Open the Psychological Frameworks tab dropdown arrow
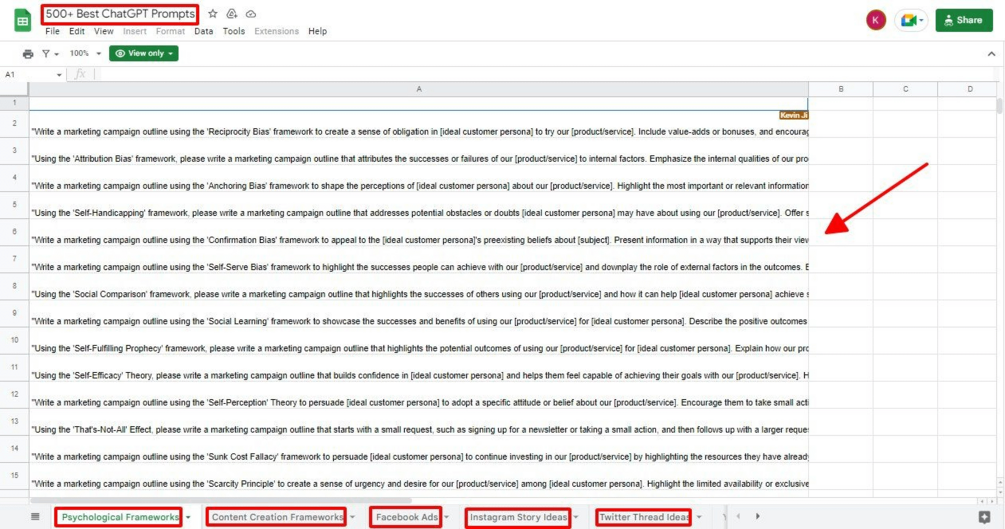Screen dimensions: 1005x529 pyautogui.click(x=188, y=518)
